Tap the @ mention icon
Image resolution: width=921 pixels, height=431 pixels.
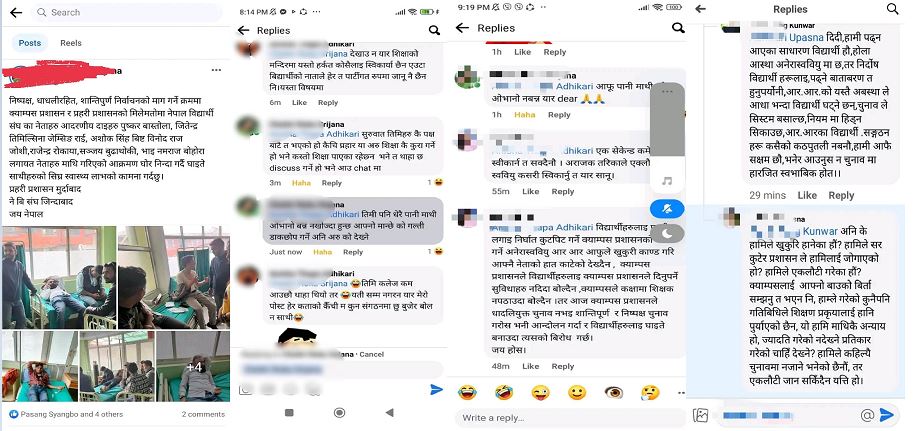tap(867, 416)
